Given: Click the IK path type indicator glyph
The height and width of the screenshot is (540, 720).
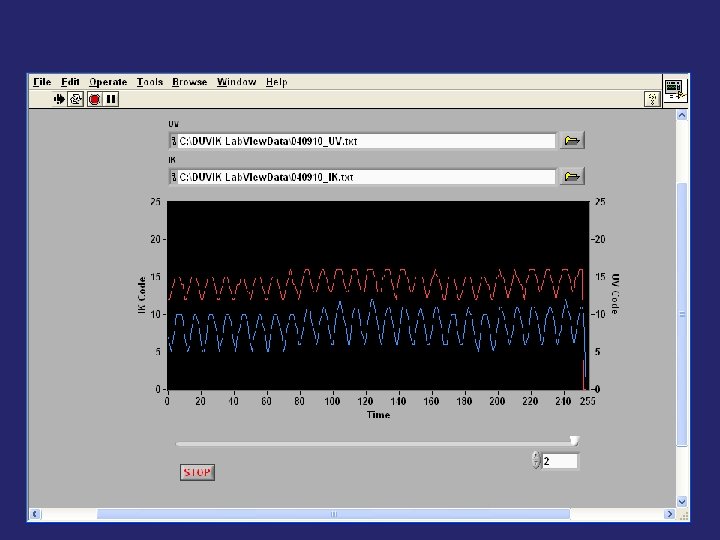Looking at the screenshot, I should [174, 177].
